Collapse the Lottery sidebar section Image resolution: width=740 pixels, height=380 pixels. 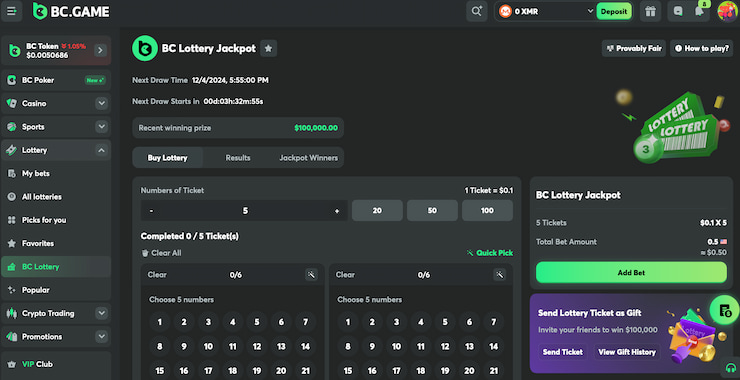pyautogui.click(x=101, y=150)
